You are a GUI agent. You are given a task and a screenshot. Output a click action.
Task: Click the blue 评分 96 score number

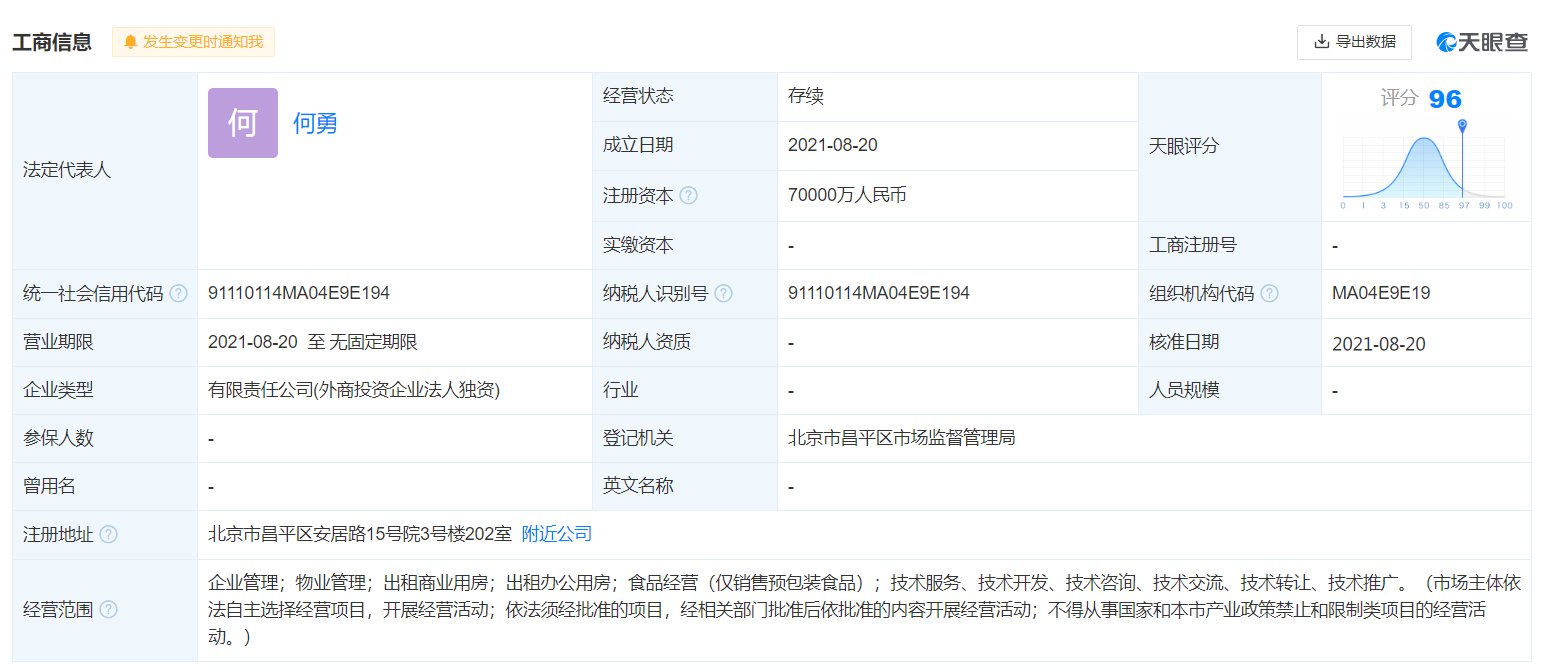[x=1446, y=98]
